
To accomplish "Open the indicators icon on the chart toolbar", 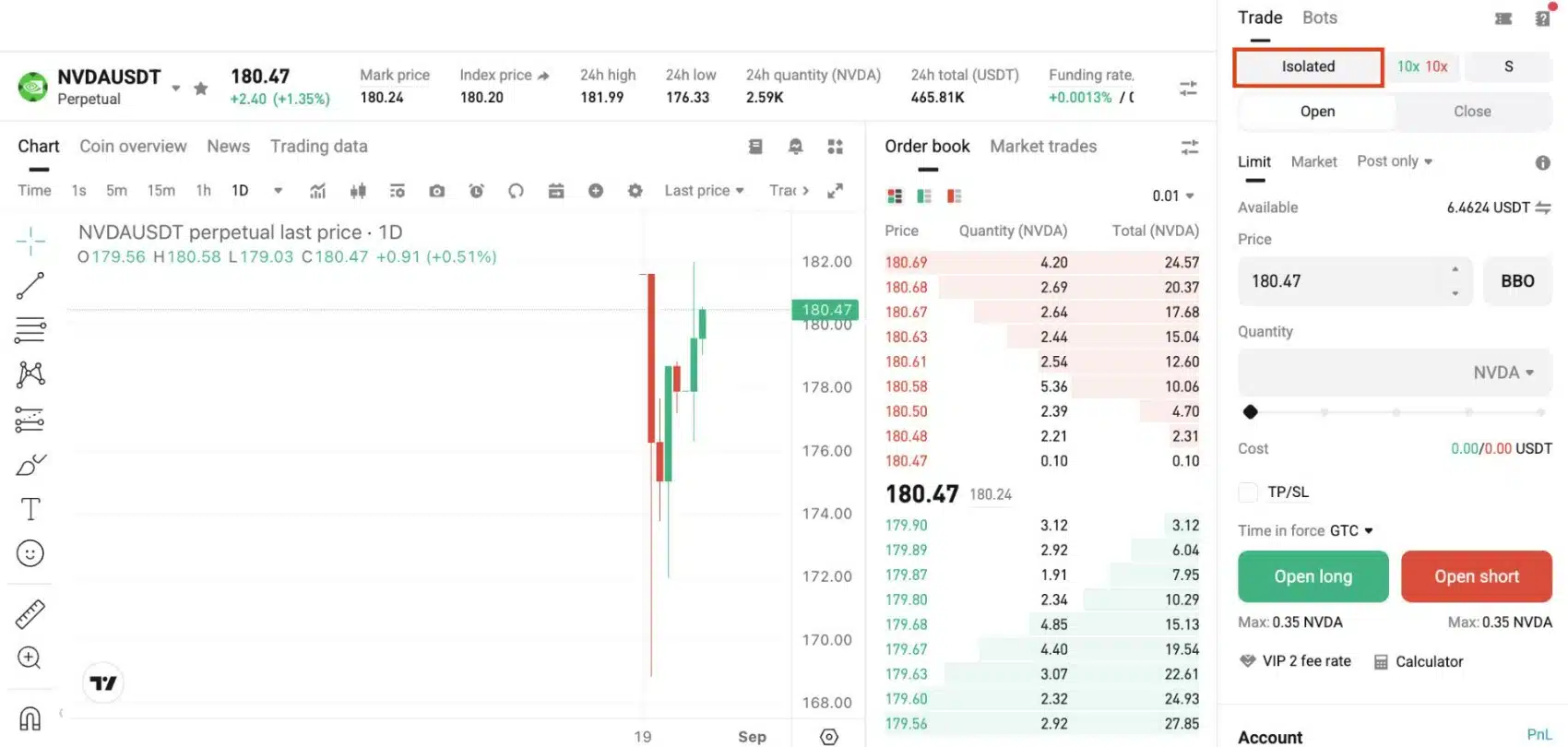I will click(317, 190).
